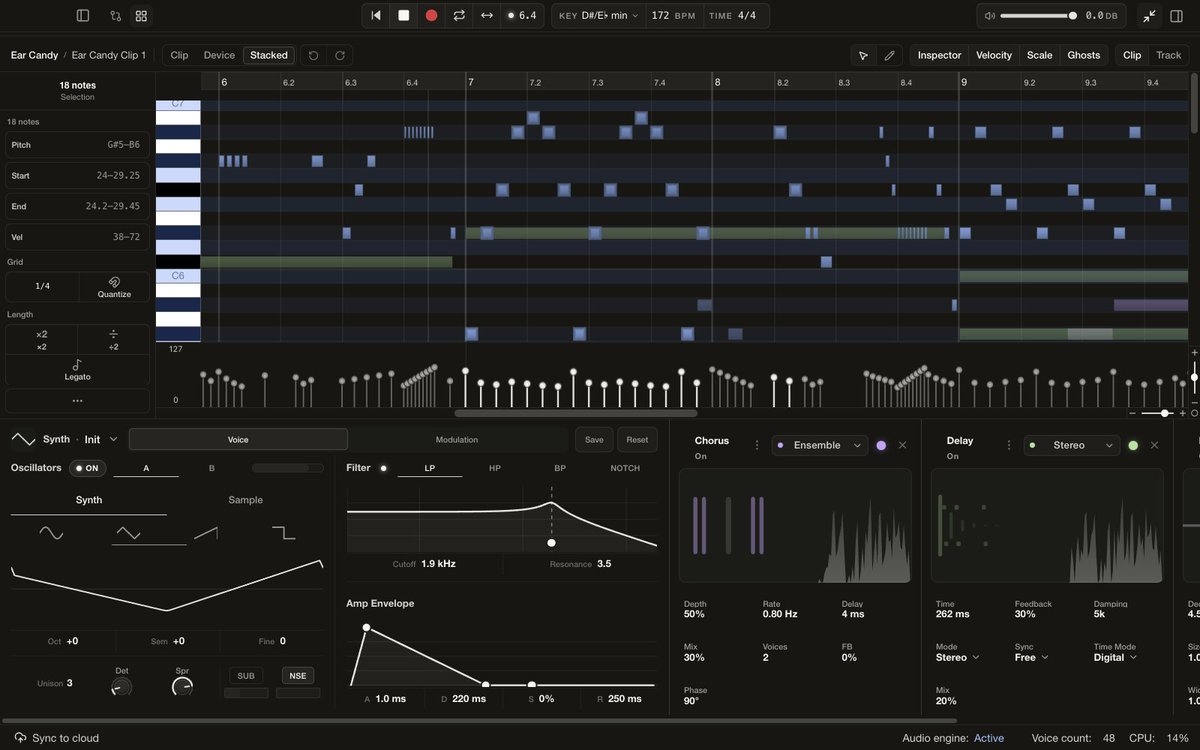1200x750 pixels.
Task: Expand the Chorus Ensemble type dropdown
Action: (819, 445)
